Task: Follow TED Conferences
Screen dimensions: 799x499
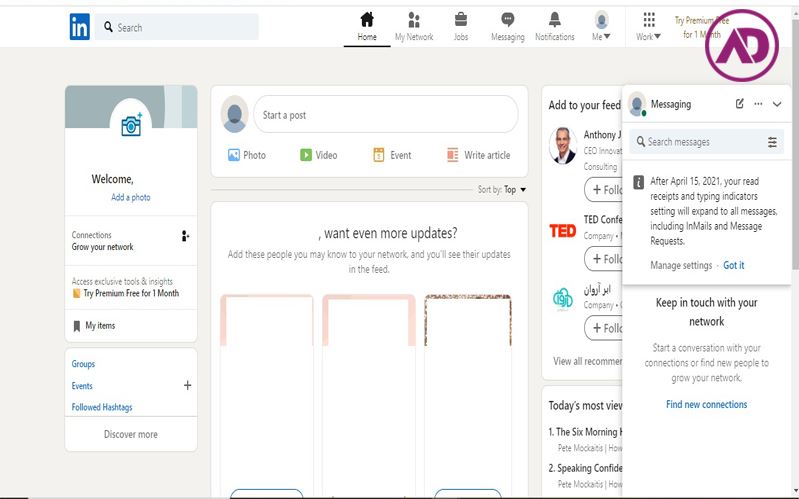Action: click(603, 259)
